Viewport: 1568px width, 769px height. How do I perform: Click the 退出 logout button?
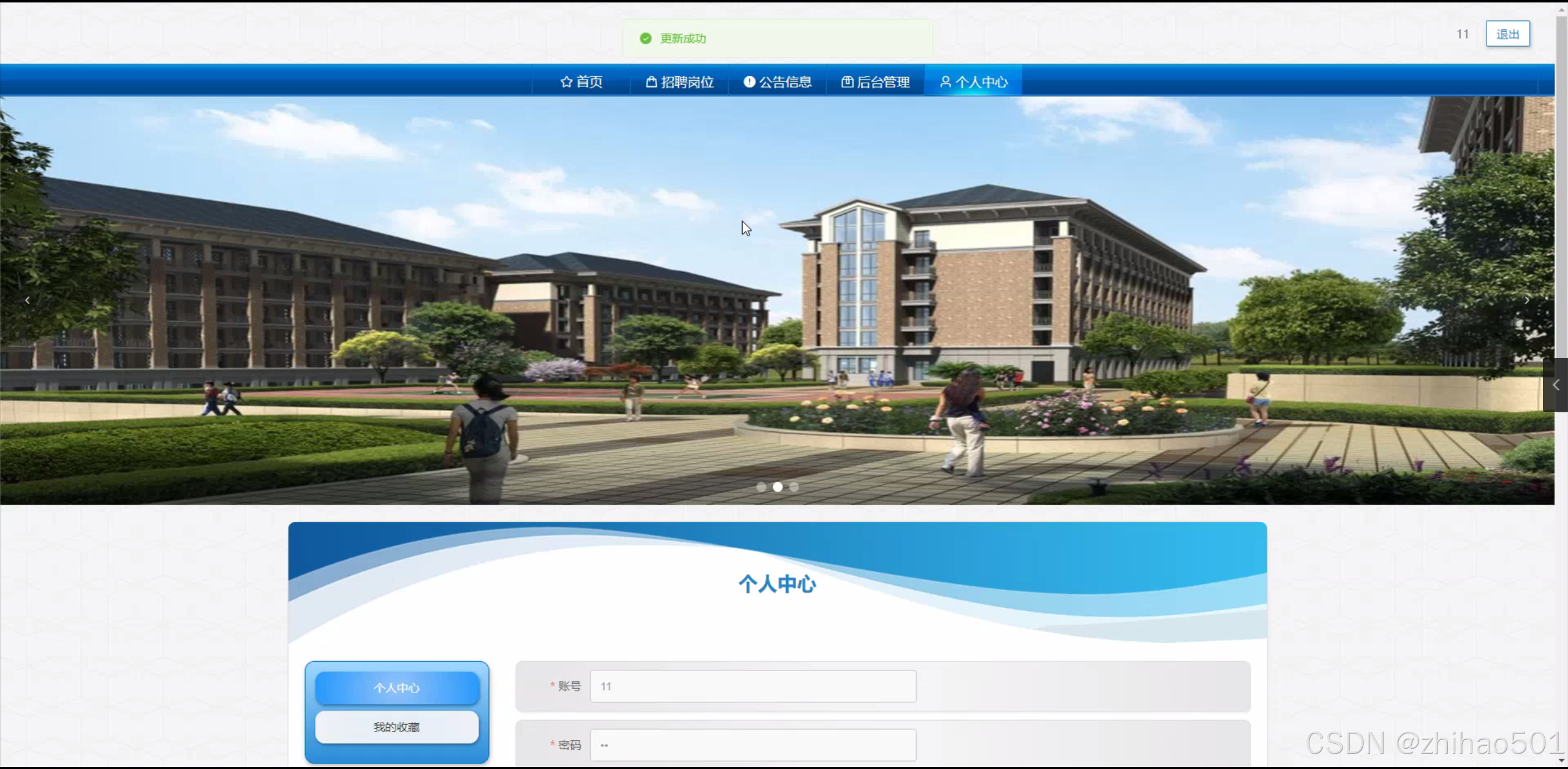pyautogui.click(x=1507, y=34)
